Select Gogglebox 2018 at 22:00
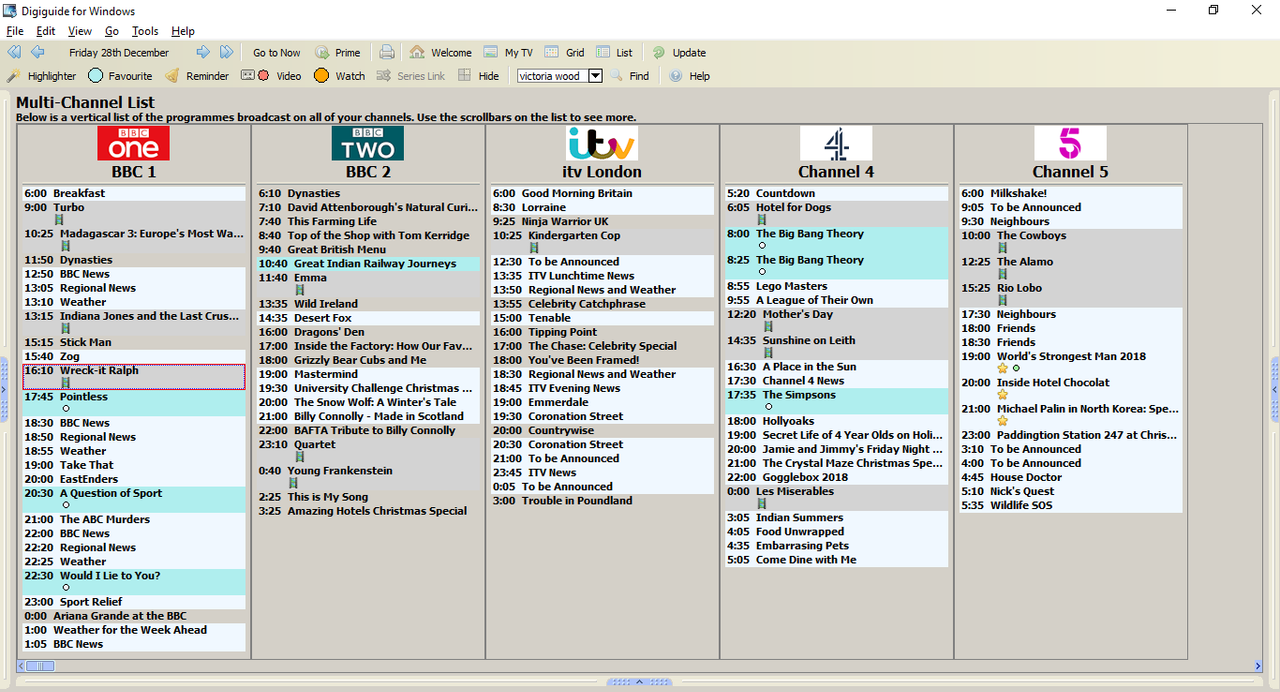 click(x=837, y=477)
